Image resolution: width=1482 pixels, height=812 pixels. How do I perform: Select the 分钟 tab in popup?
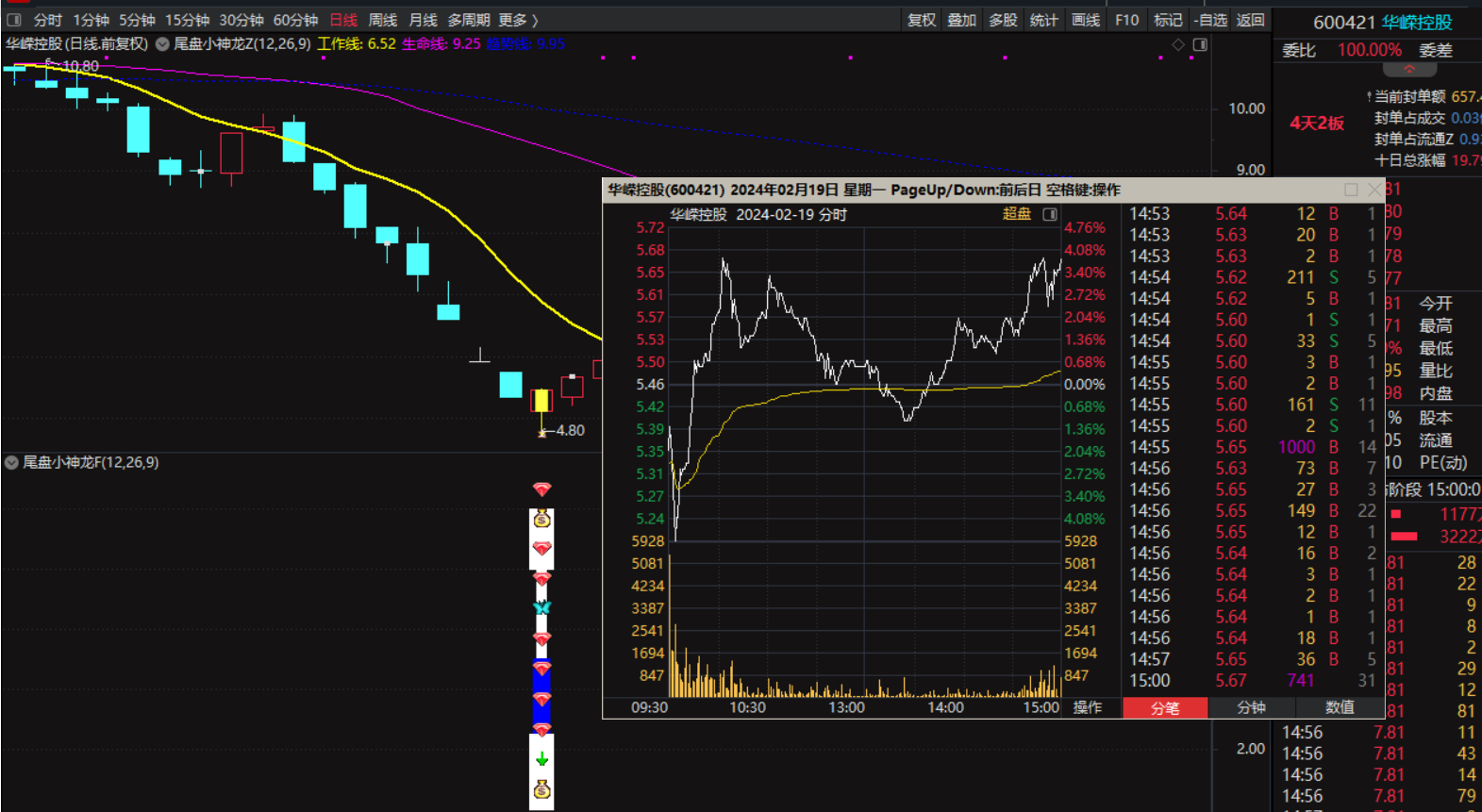(1251, 707)
